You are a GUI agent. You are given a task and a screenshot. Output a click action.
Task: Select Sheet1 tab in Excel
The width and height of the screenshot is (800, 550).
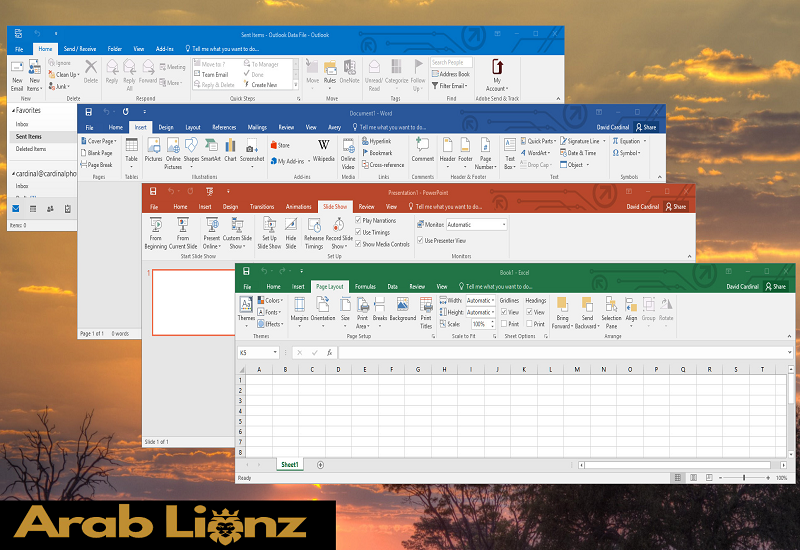pyautogui.click(x=290, y=464)
